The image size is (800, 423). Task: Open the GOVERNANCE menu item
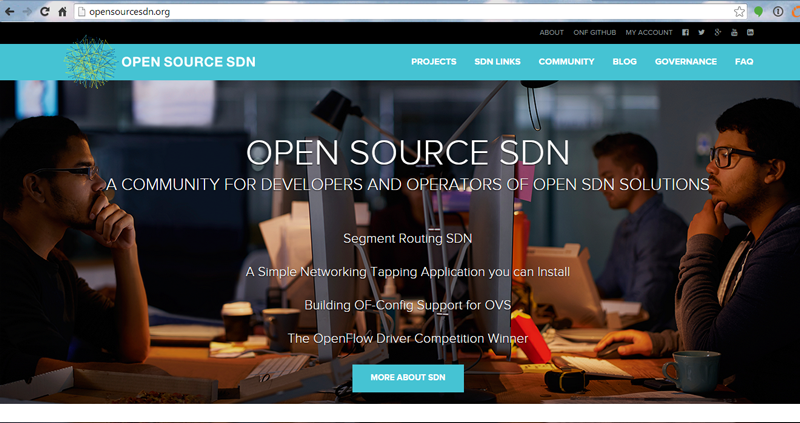point(686,61)
